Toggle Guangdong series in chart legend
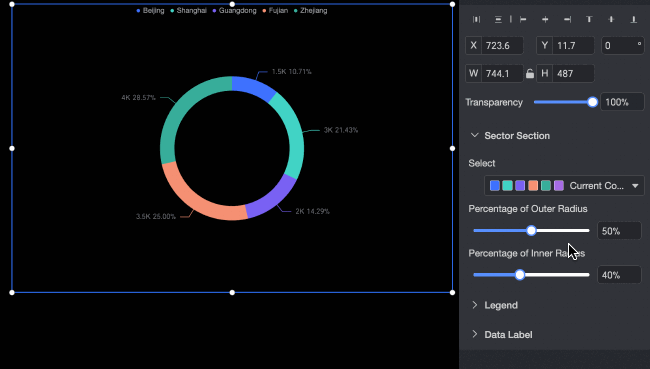Image resolution: width=650 pixels, height=369 pixels. [x=234, y=10]
